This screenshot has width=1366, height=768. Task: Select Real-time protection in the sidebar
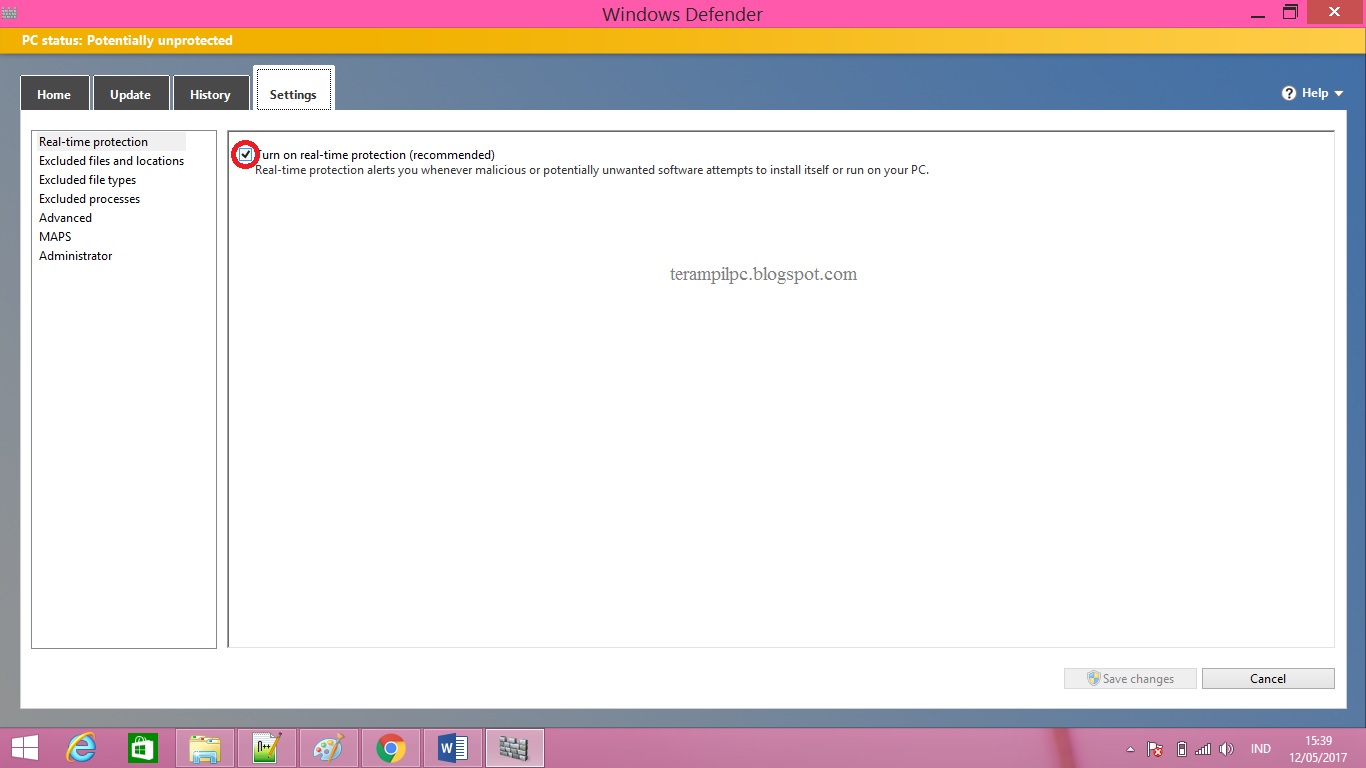(110, 142)
